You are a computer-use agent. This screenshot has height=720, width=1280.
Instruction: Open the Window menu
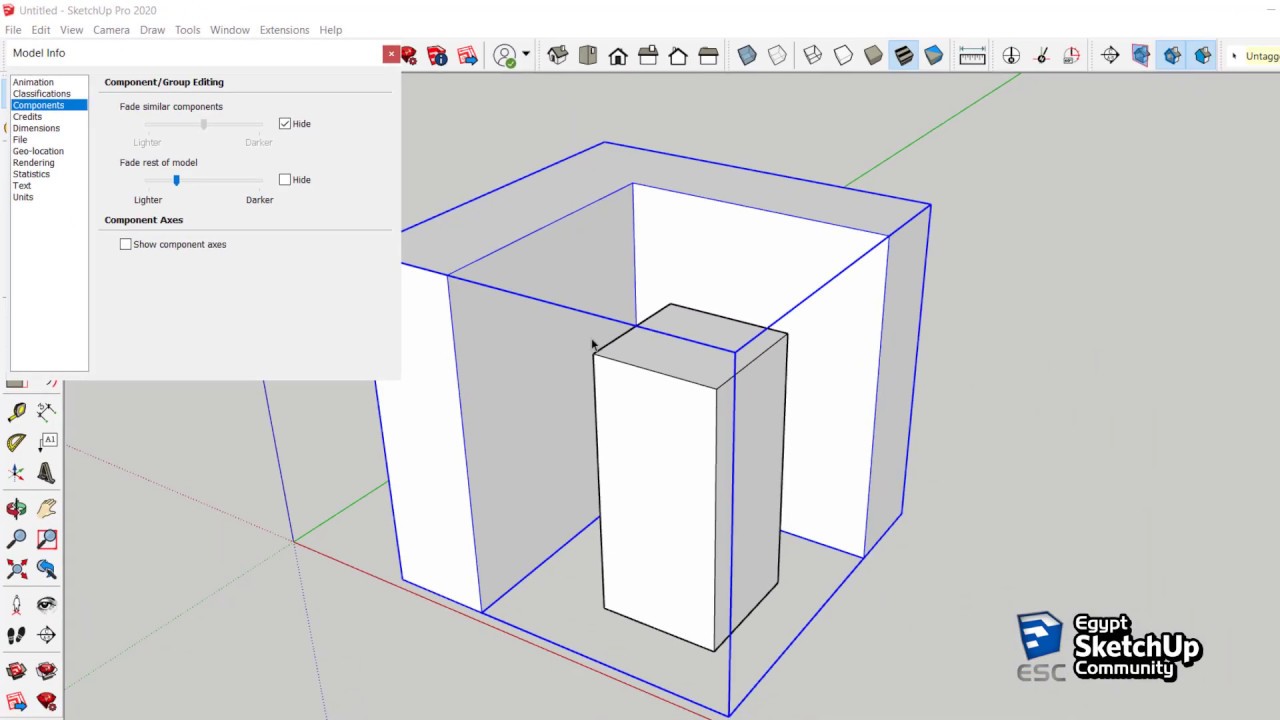230,30
